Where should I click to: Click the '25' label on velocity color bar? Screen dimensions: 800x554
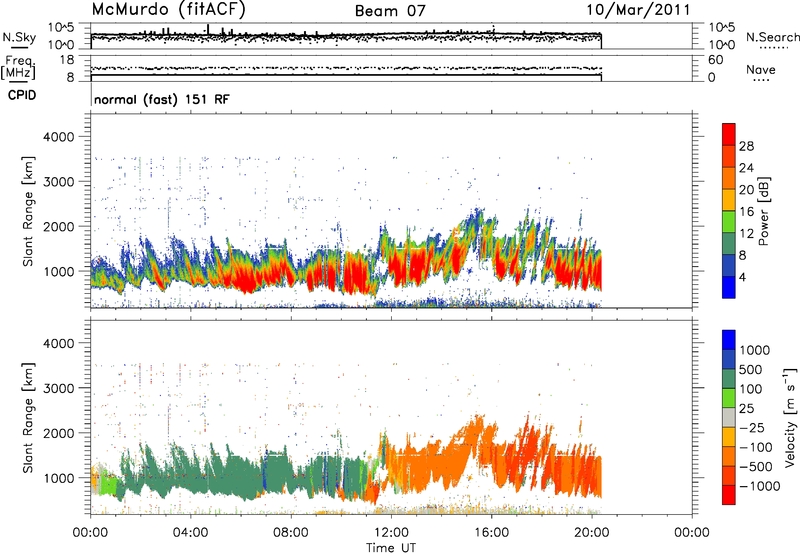(x=747, y=409)
